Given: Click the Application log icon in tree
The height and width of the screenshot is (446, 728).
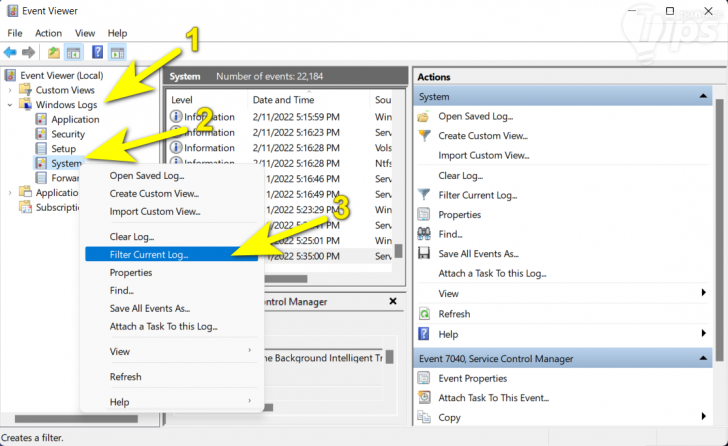Looking at the screenshot, I should pos(41,119).
